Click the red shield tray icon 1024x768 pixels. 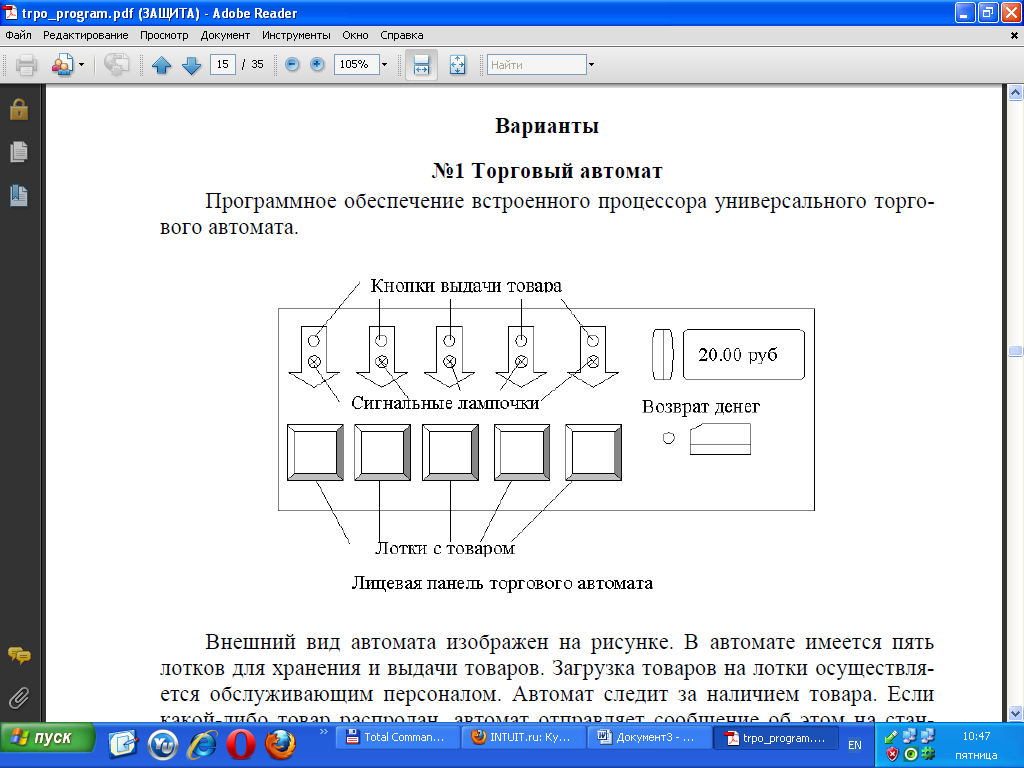(892, 754)
